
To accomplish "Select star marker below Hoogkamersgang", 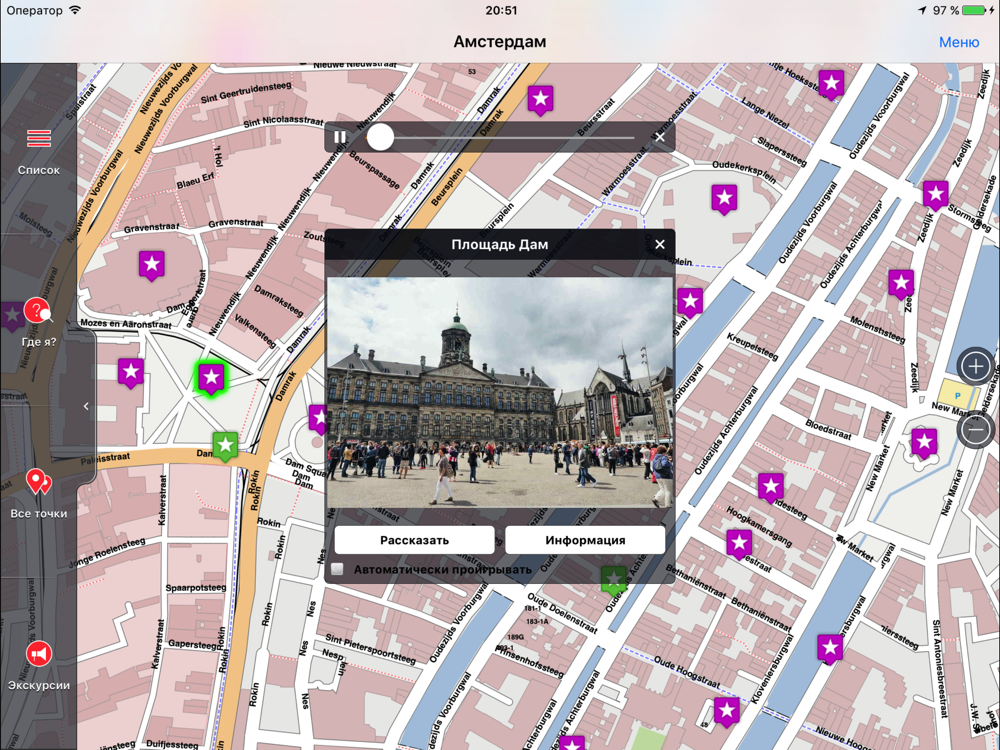I will 739,544.
